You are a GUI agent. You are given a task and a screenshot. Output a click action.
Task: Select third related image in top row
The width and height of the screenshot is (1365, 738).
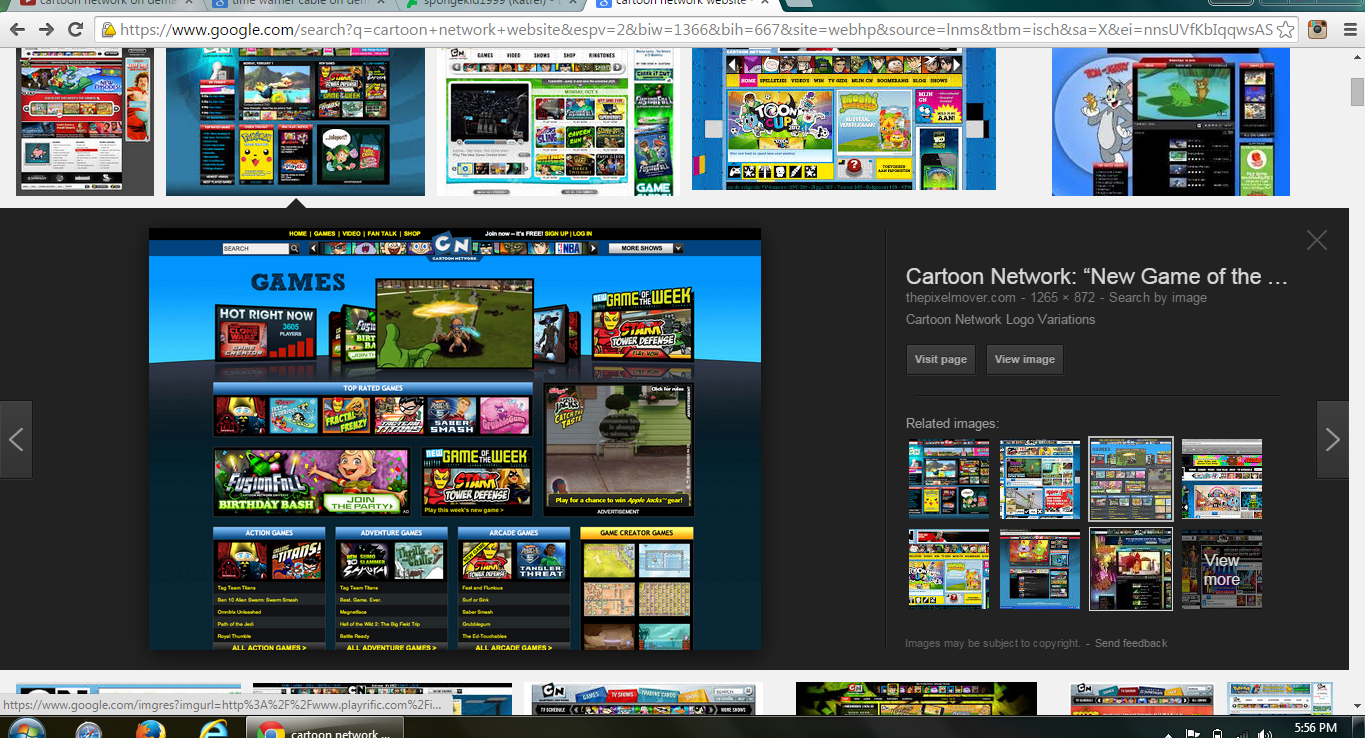[1131, 478]
